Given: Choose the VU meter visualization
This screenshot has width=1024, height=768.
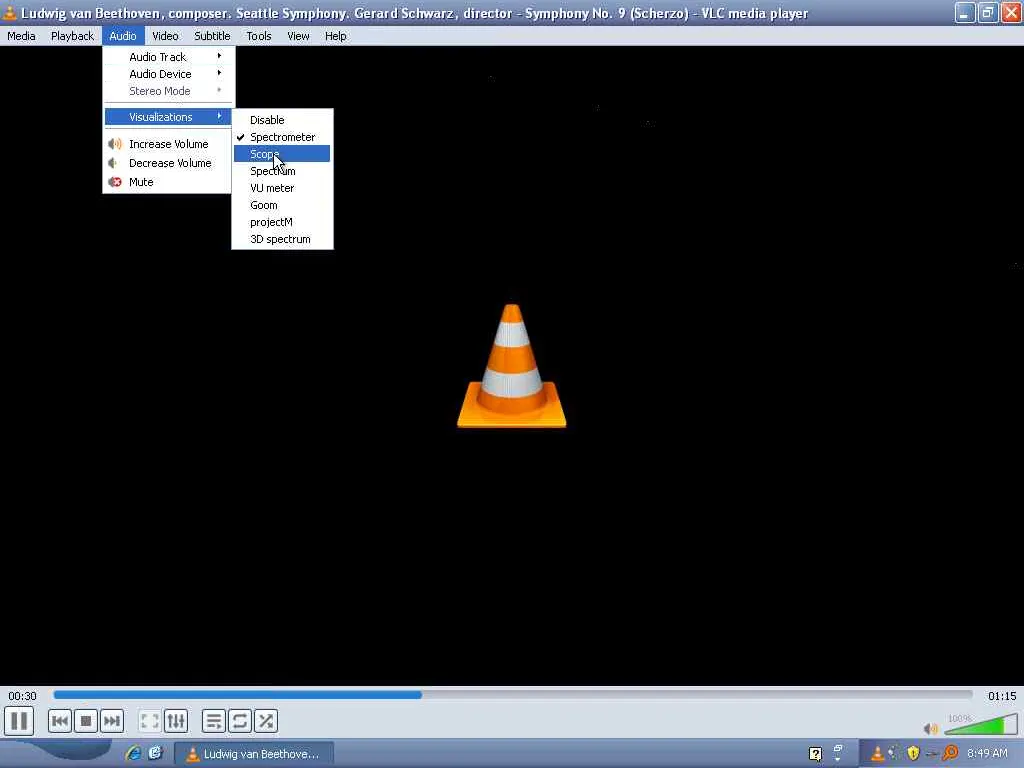Looking at the screenshot, I should 282,188.
